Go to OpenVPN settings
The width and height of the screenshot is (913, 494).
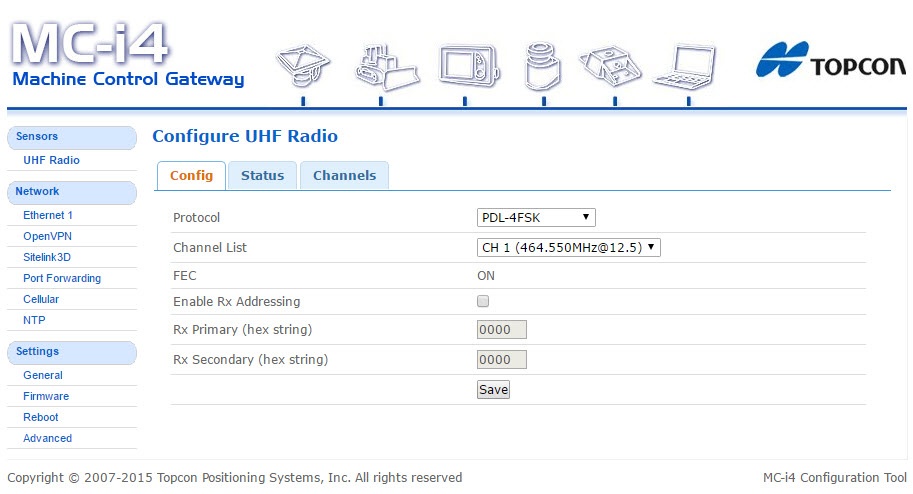(x=47, y=236)
